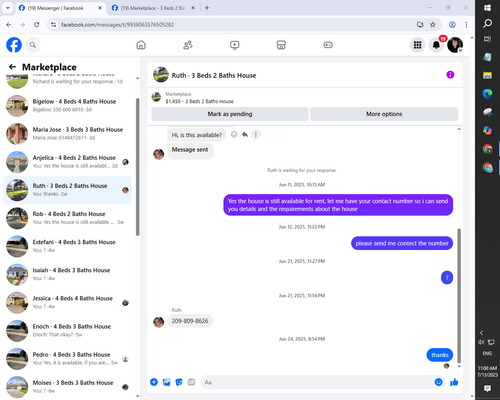
Task: Click More options button
Action: click(x=384, y=114)
